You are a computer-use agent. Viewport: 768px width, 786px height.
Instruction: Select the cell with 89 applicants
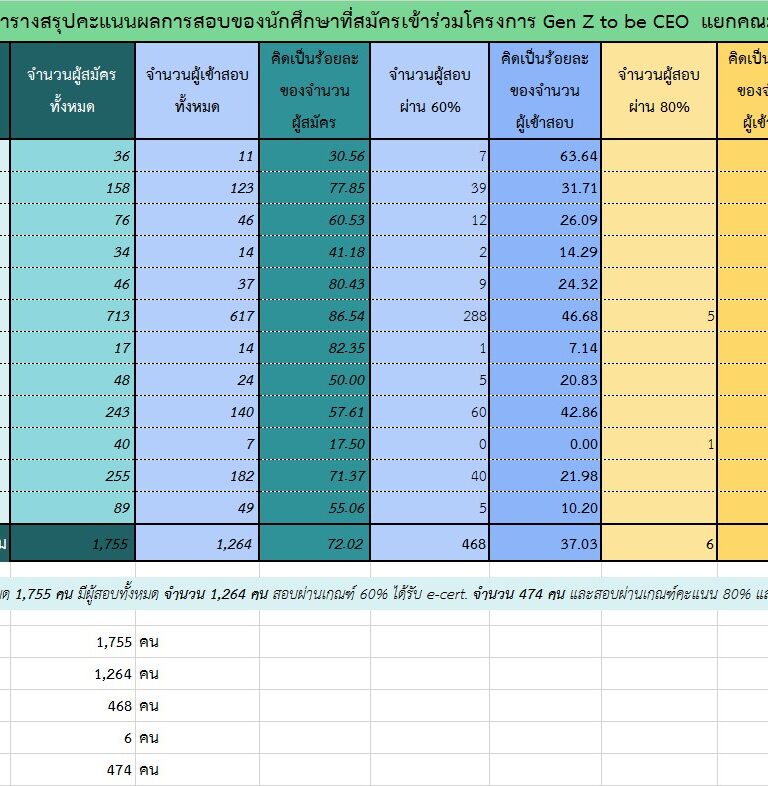[x=72, y=508]
